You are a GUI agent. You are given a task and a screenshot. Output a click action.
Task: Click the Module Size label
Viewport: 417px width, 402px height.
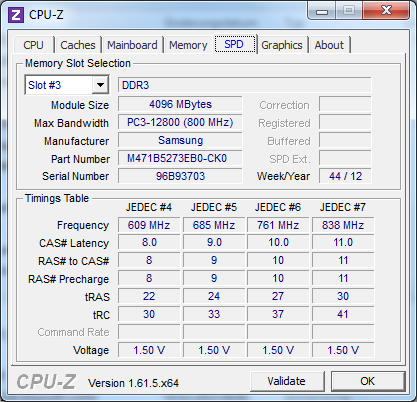(80, 105)
